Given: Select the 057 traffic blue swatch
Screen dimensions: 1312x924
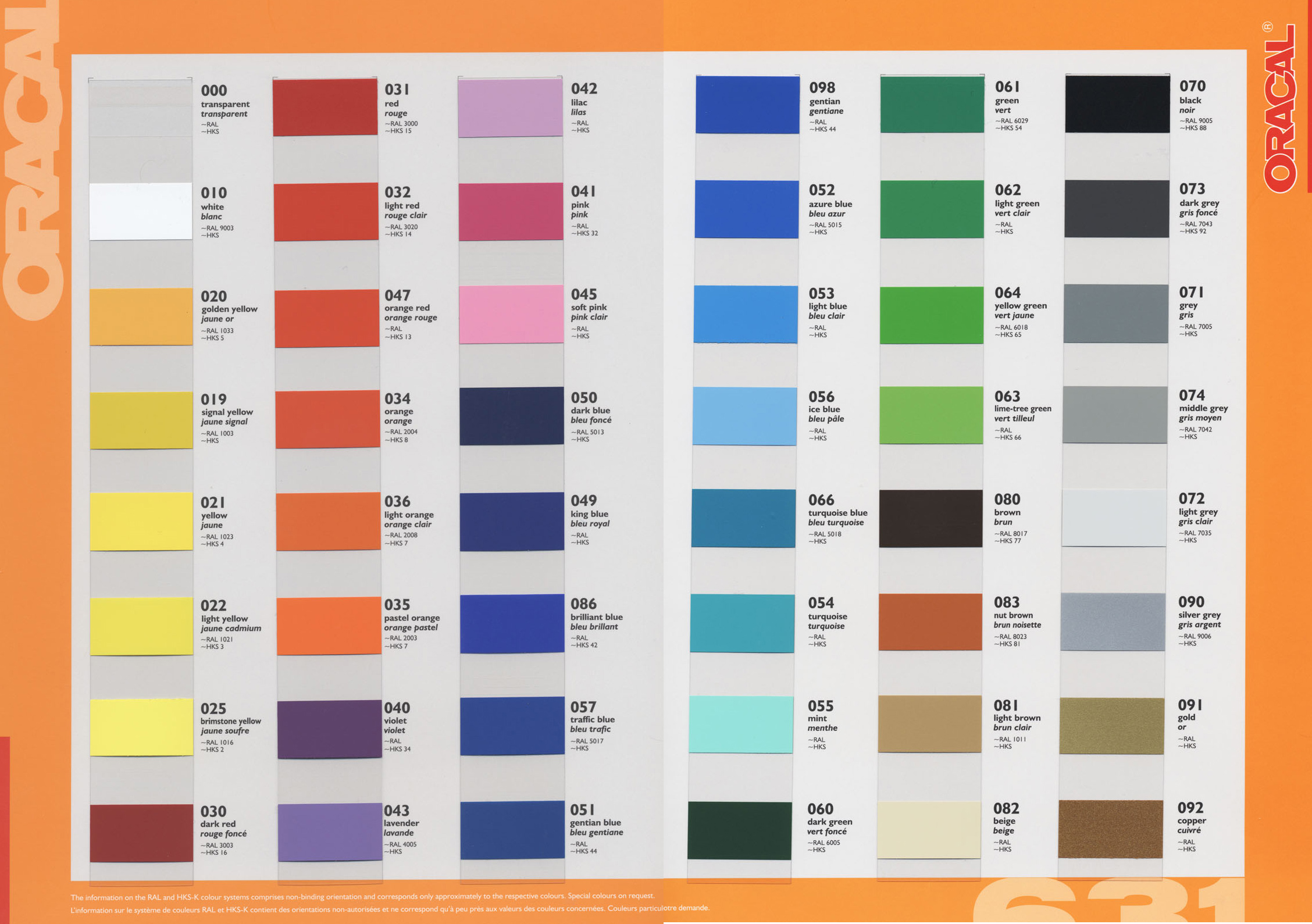Looking at the screenshot, I should [x=512, y=726].
